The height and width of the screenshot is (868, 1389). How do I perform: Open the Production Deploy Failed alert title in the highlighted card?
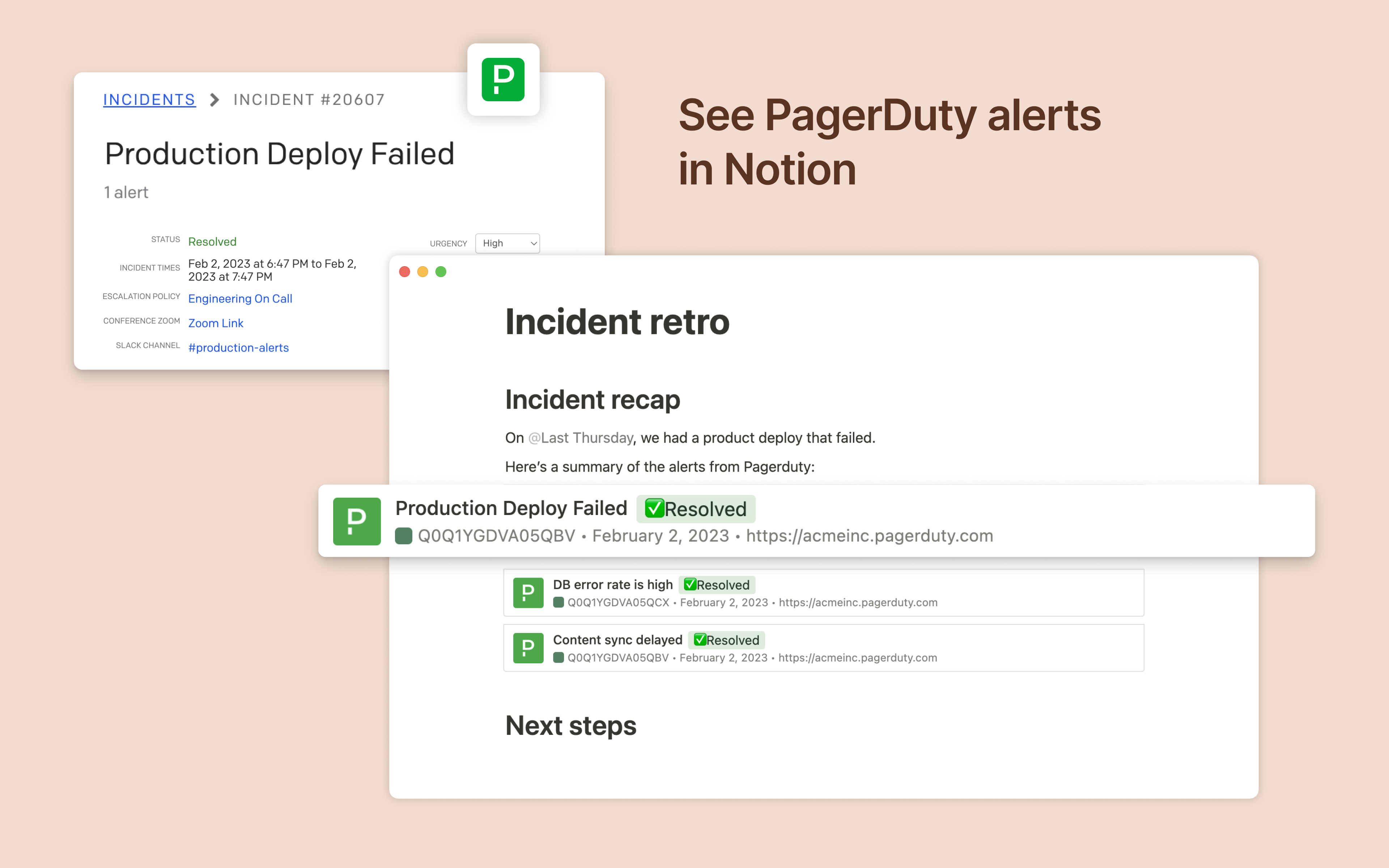point(511,508)
